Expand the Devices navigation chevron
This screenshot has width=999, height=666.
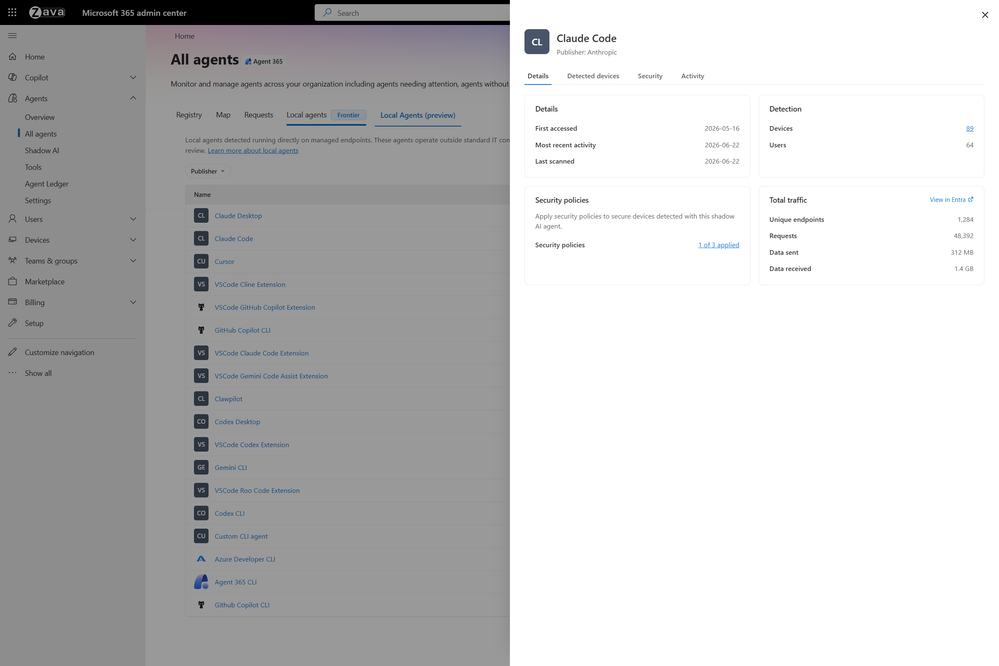coord(133,240)
